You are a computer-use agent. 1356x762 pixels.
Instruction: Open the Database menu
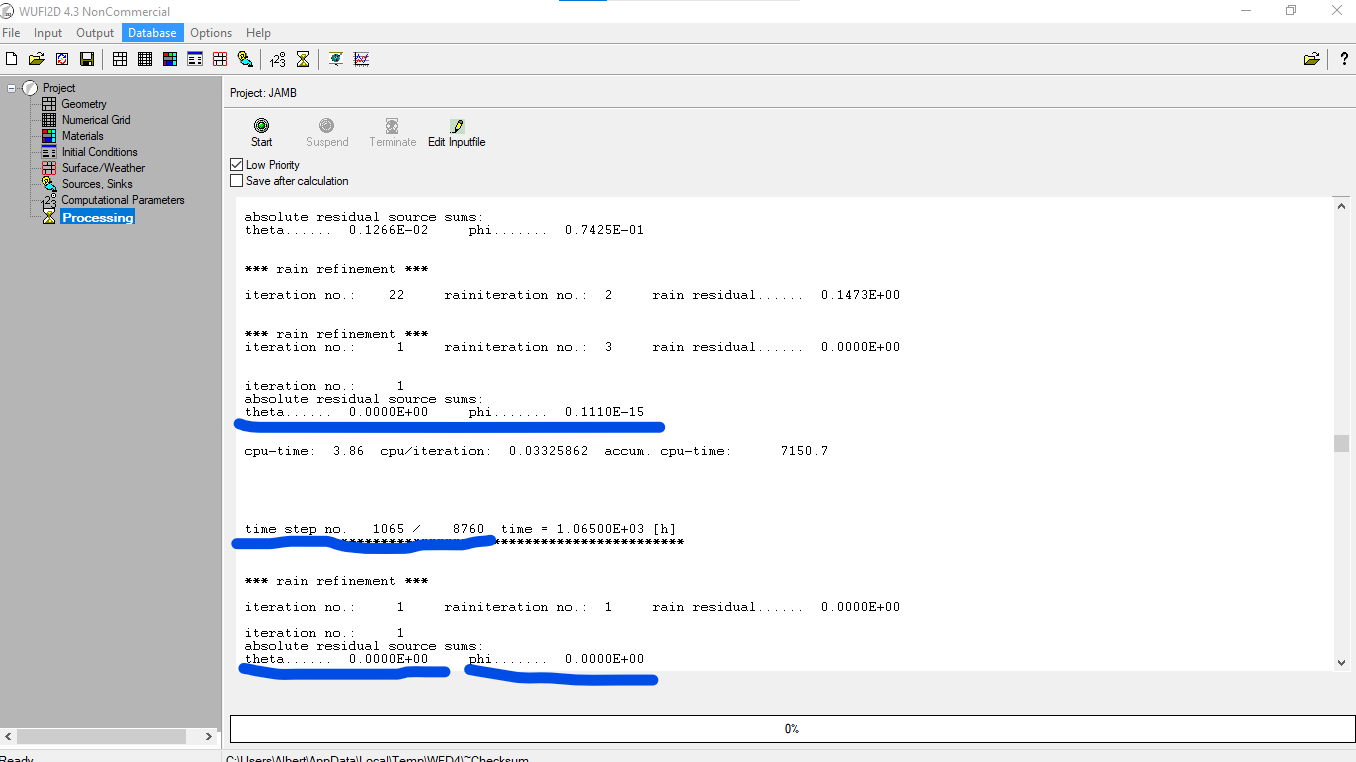point(152,33)
